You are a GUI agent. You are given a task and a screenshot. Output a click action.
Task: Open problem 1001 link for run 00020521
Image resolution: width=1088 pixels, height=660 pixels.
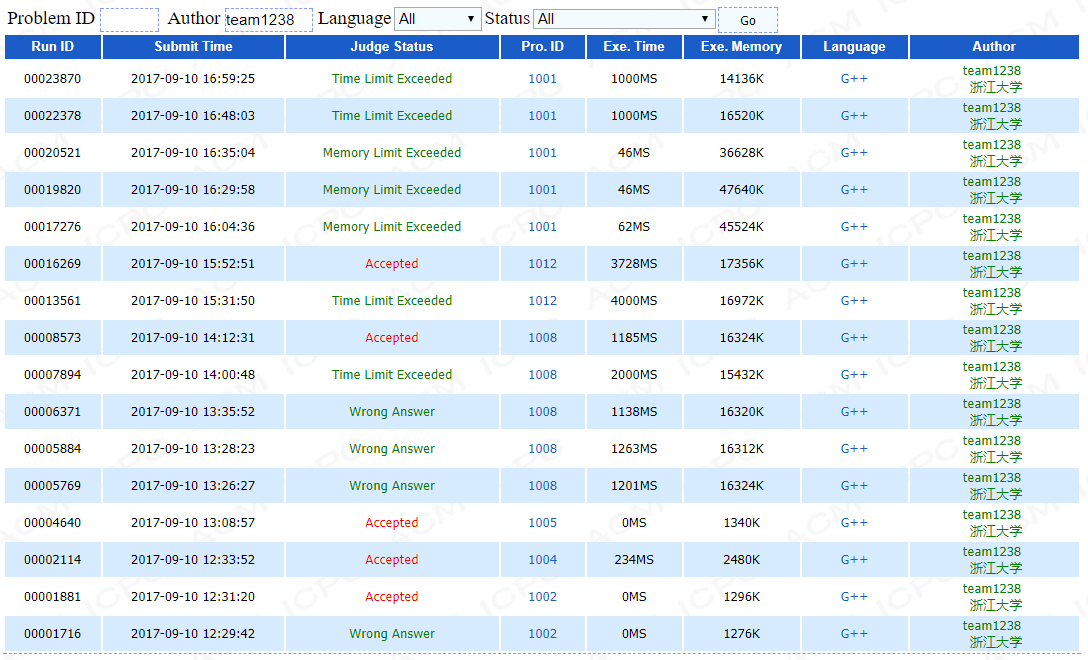tap(542, 153)
